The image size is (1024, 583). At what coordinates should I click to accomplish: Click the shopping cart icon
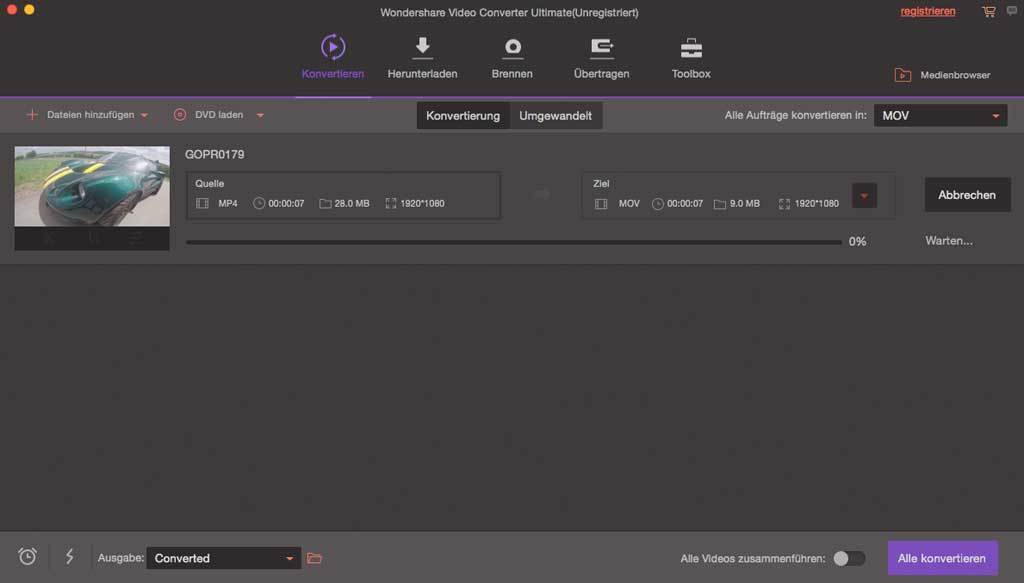[x=989, y=11]
